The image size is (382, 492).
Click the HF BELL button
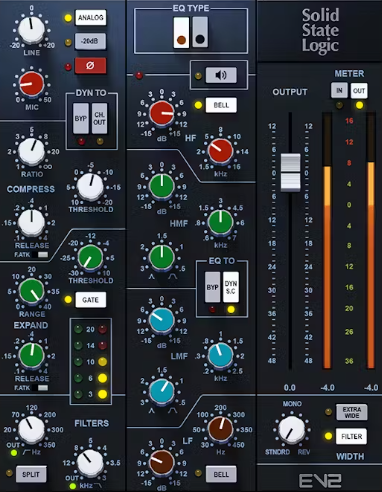(221, 105)
